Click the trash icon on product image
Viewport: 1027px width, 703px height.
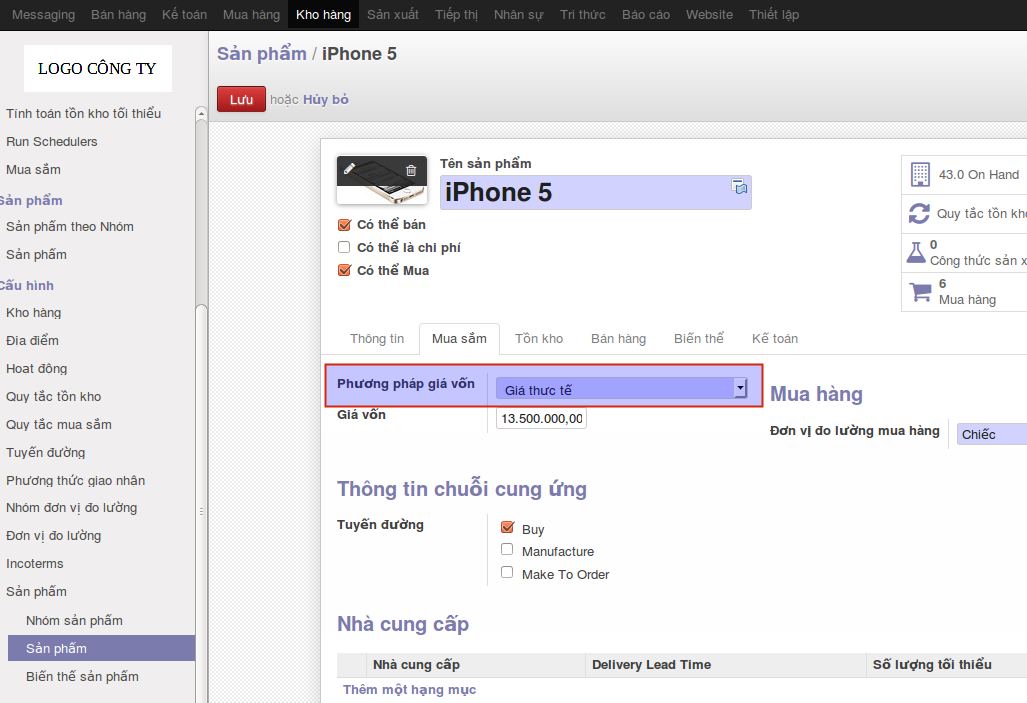coord(411,170)
